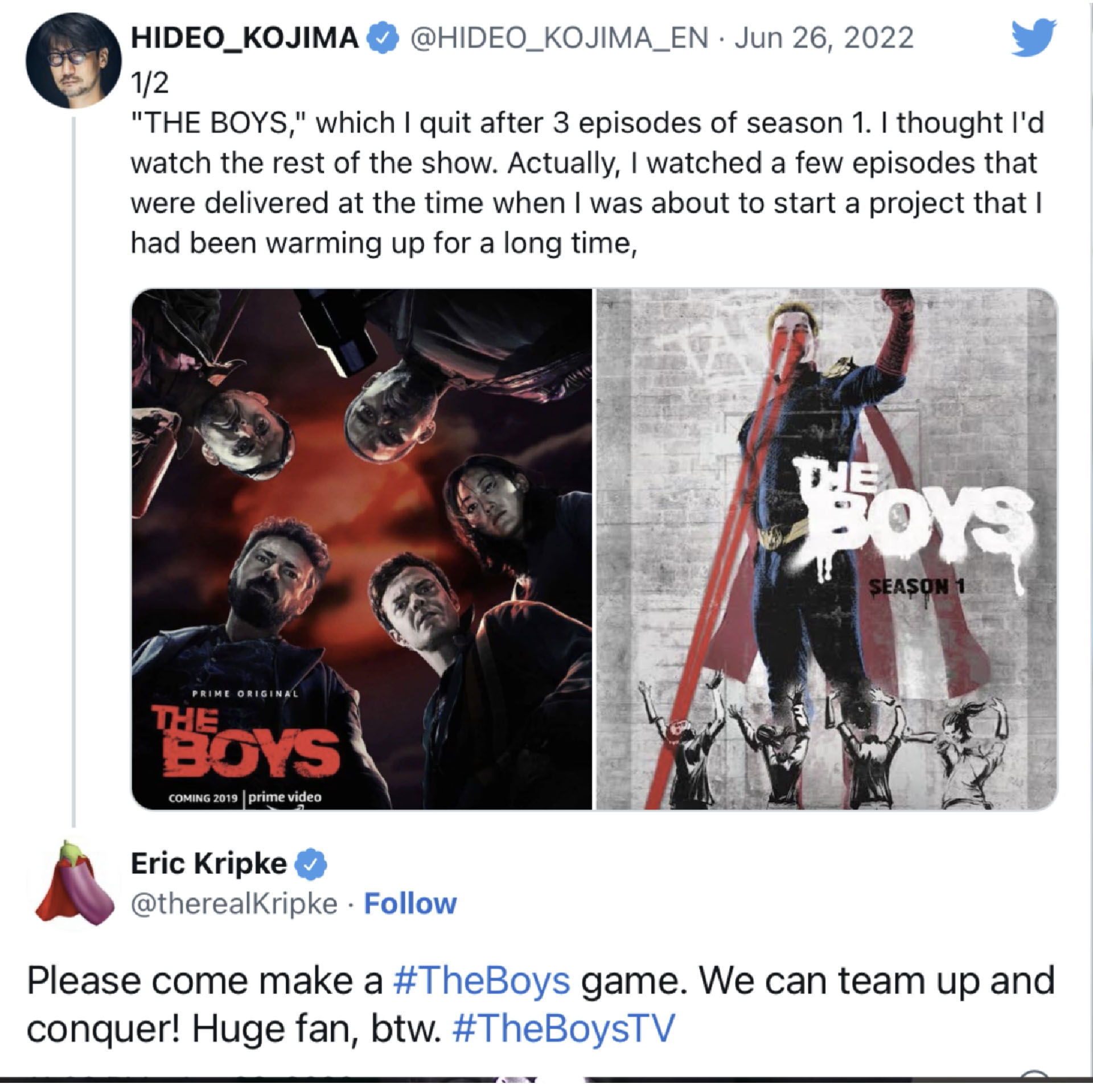
Task: Click the HIDEO_KOJIMA display name
Action: (x=245, y=38)
